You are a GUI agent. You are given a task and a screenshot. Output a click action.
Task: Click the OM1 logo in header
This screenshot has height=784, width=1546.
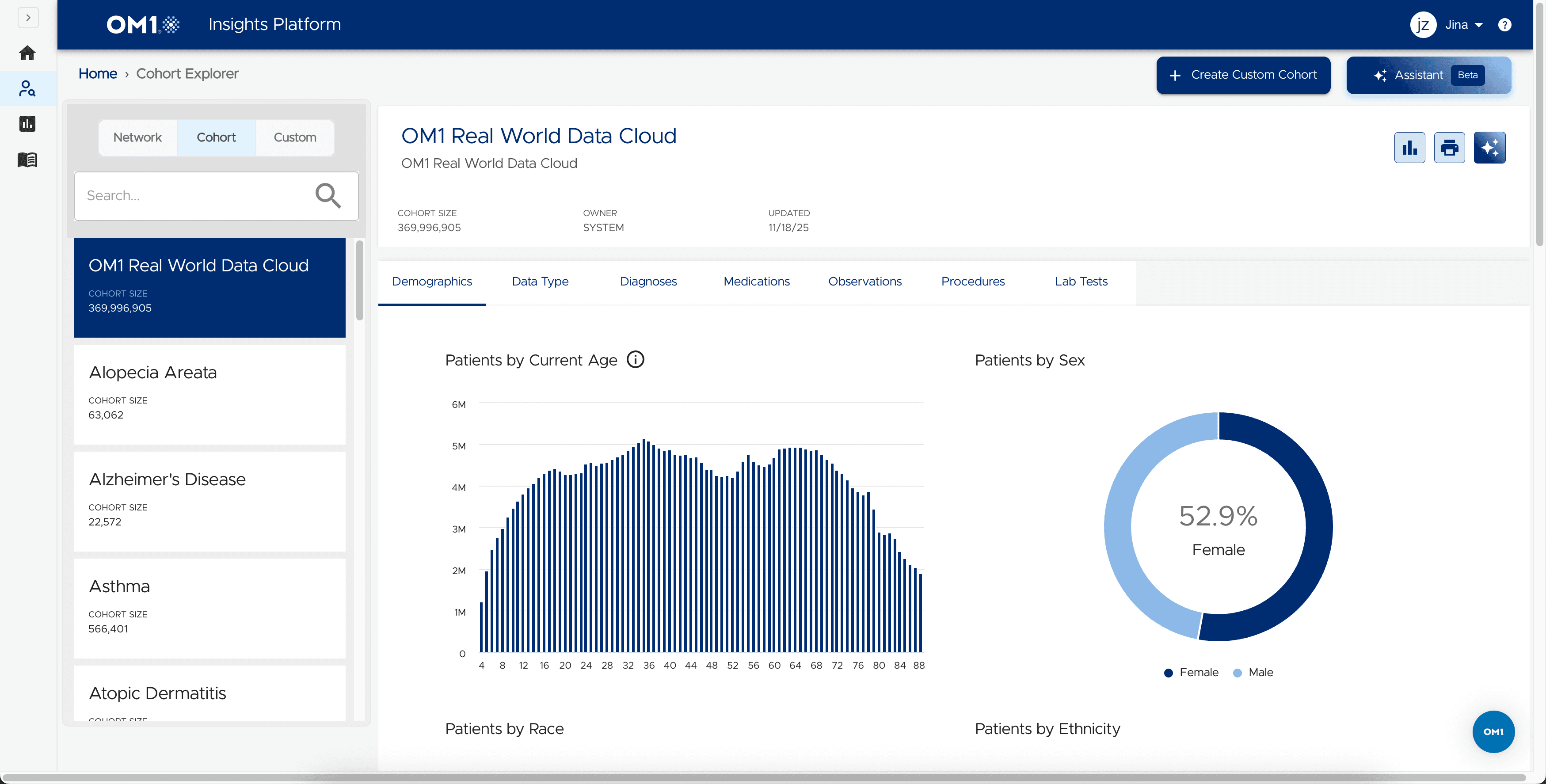[144, 25]
